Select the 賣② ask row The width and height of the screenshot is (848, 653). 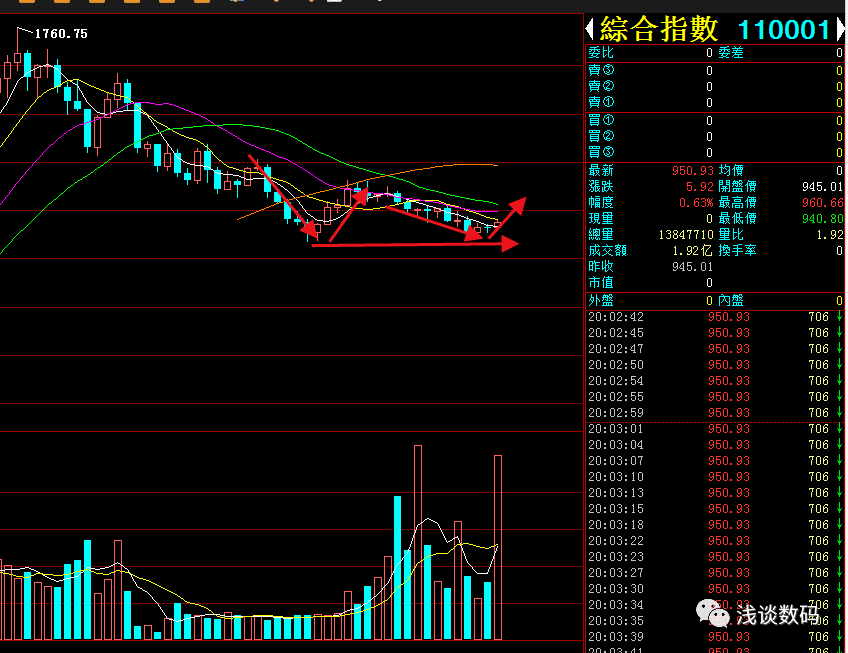point(715,87)
